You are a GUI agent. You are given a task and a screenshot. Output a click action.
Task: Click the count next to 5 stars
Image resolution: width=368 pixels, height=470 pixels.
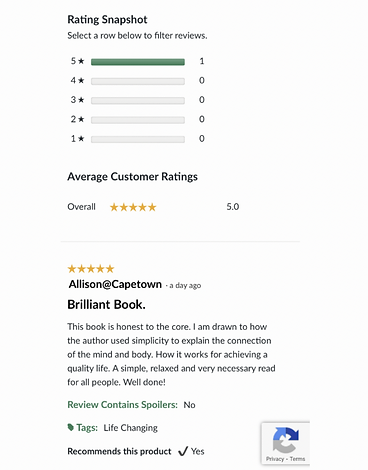(202, 61)
